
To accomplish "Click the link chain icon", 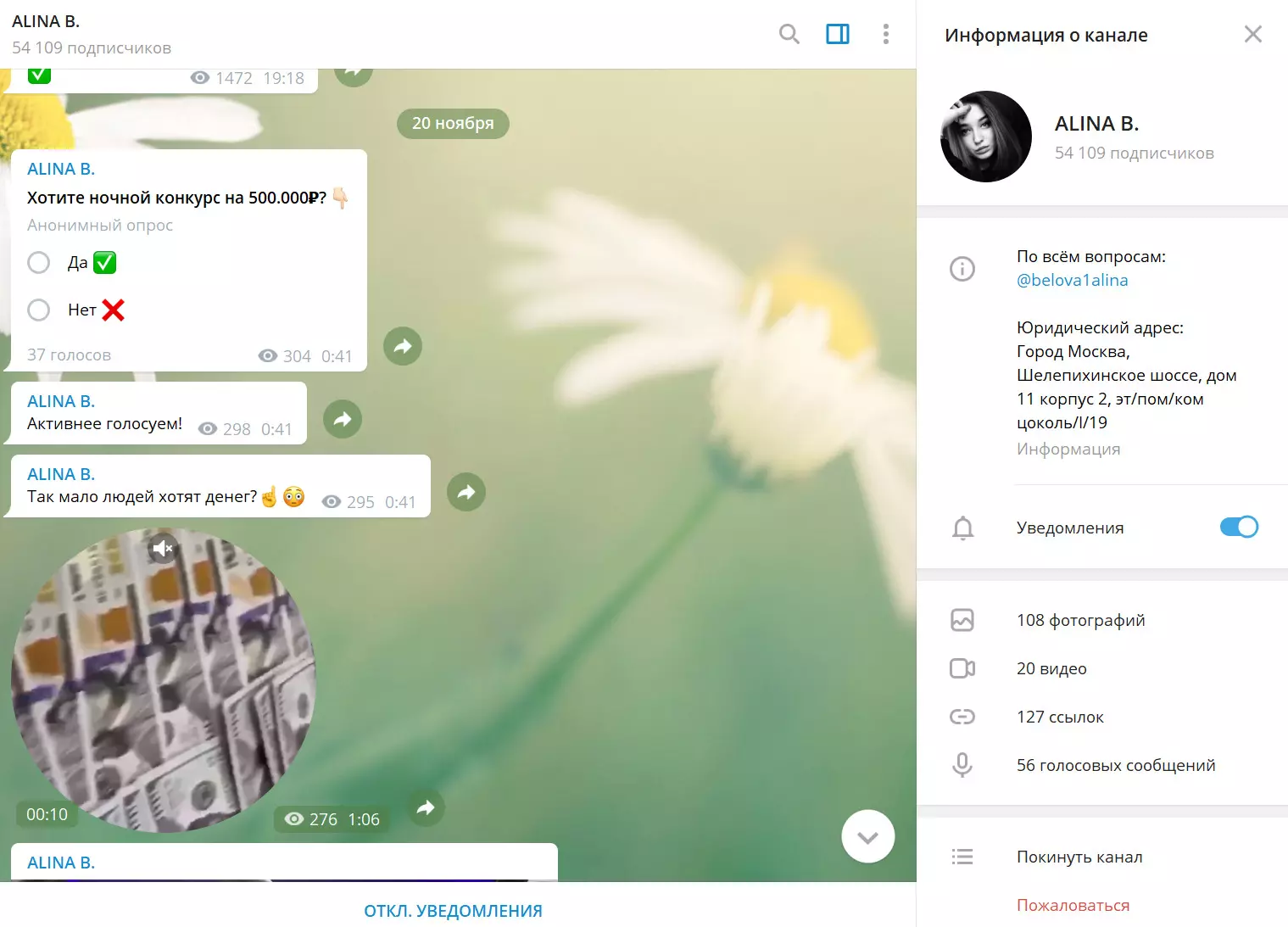I will click(x=962, y=717).
